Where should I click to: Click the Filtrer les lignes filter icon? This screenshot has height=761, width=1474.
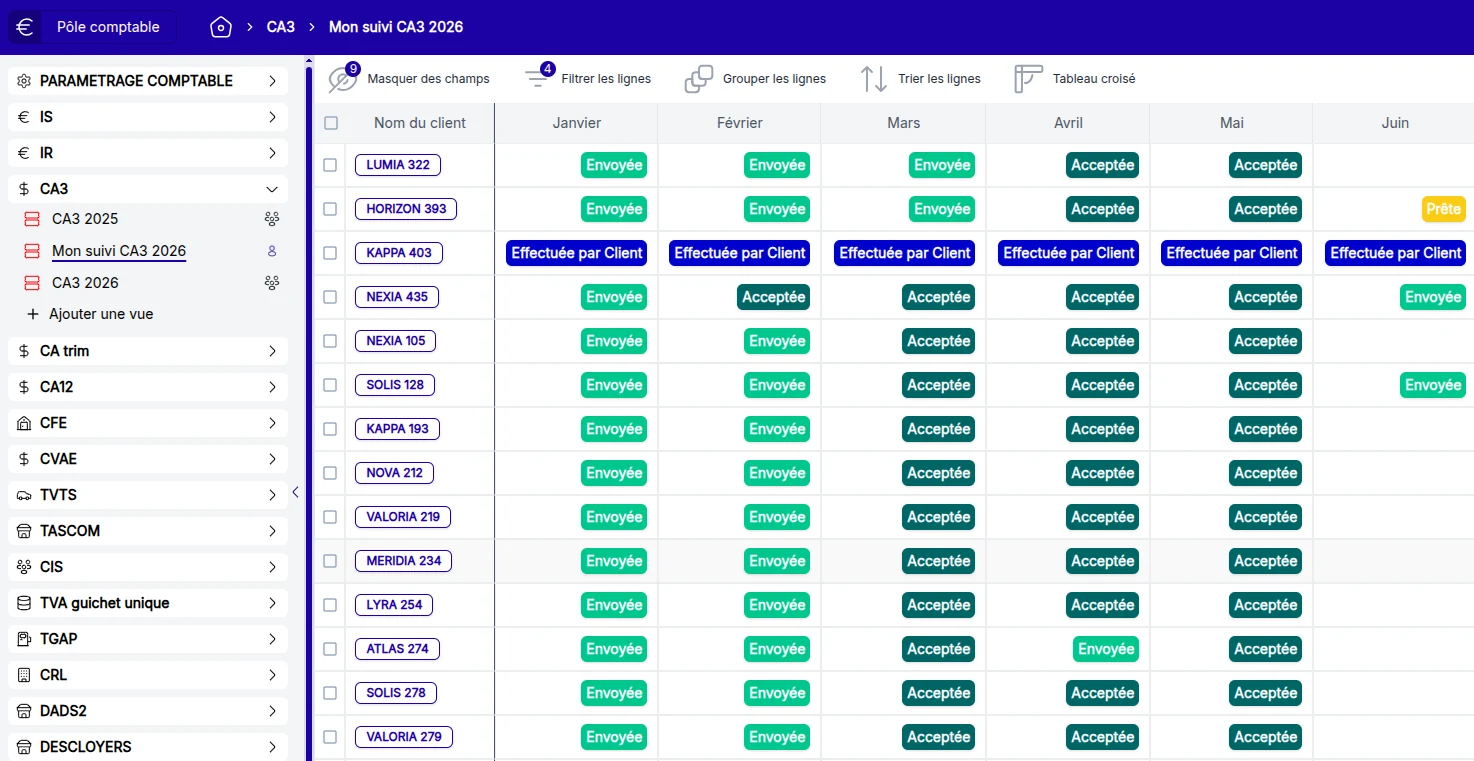(539, 78)
